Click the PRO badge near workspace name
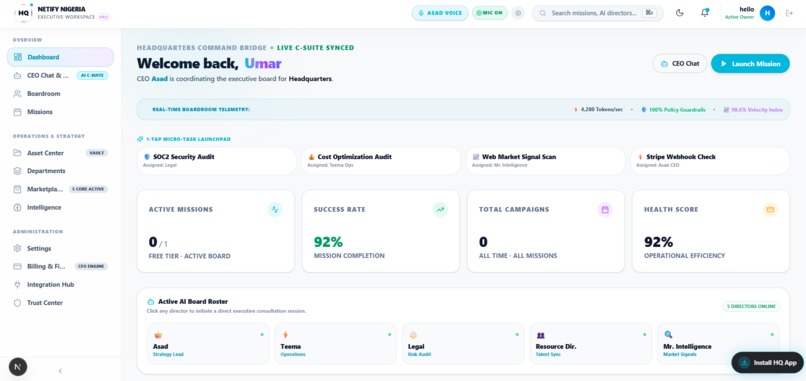 click(x=103, y=17)
